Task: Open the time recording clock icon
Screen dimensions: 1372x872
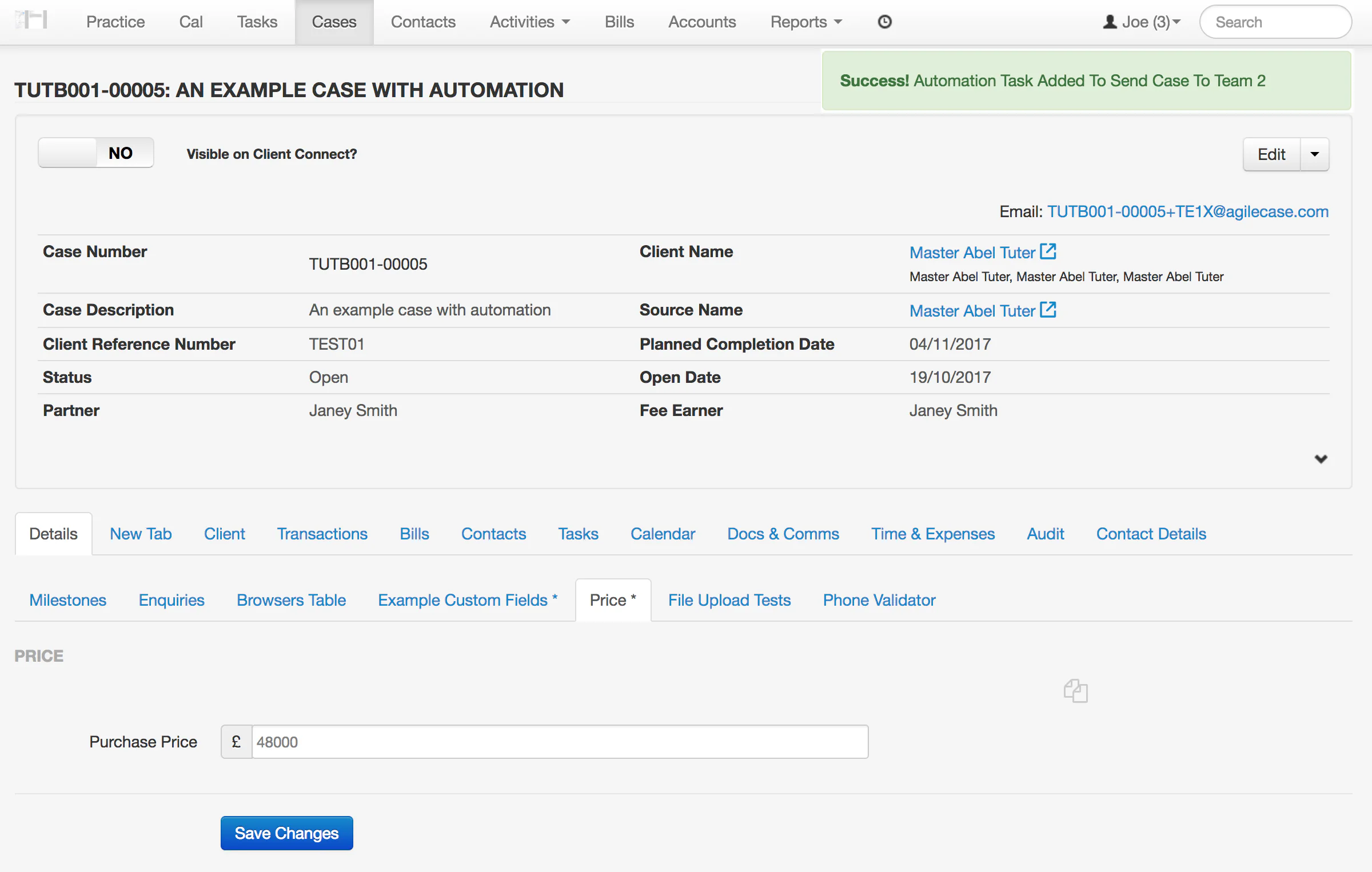Action: (x=884, y=22)
